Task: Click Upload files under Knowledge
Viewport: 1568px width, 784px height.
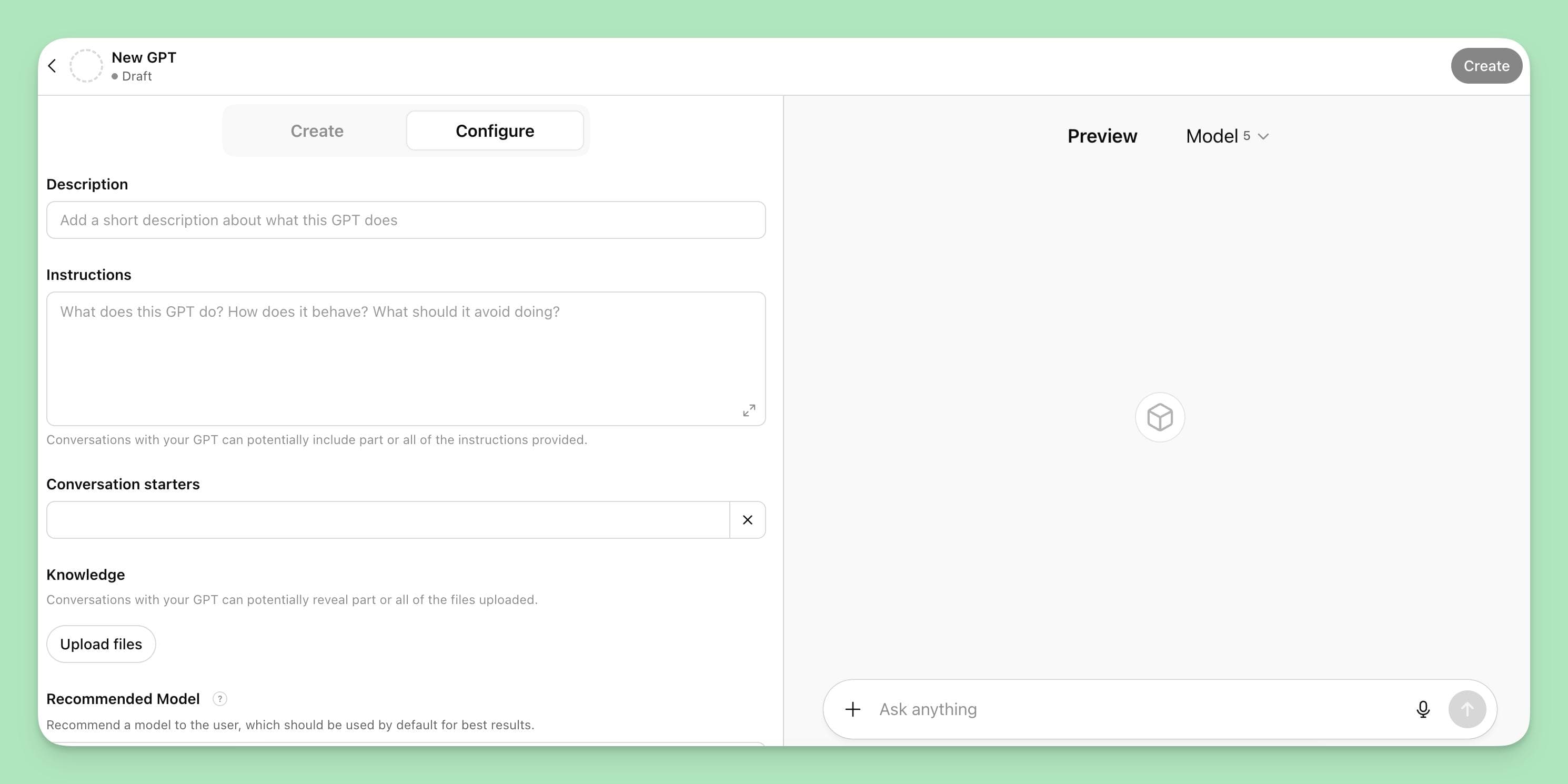Action: coord(100,644)
